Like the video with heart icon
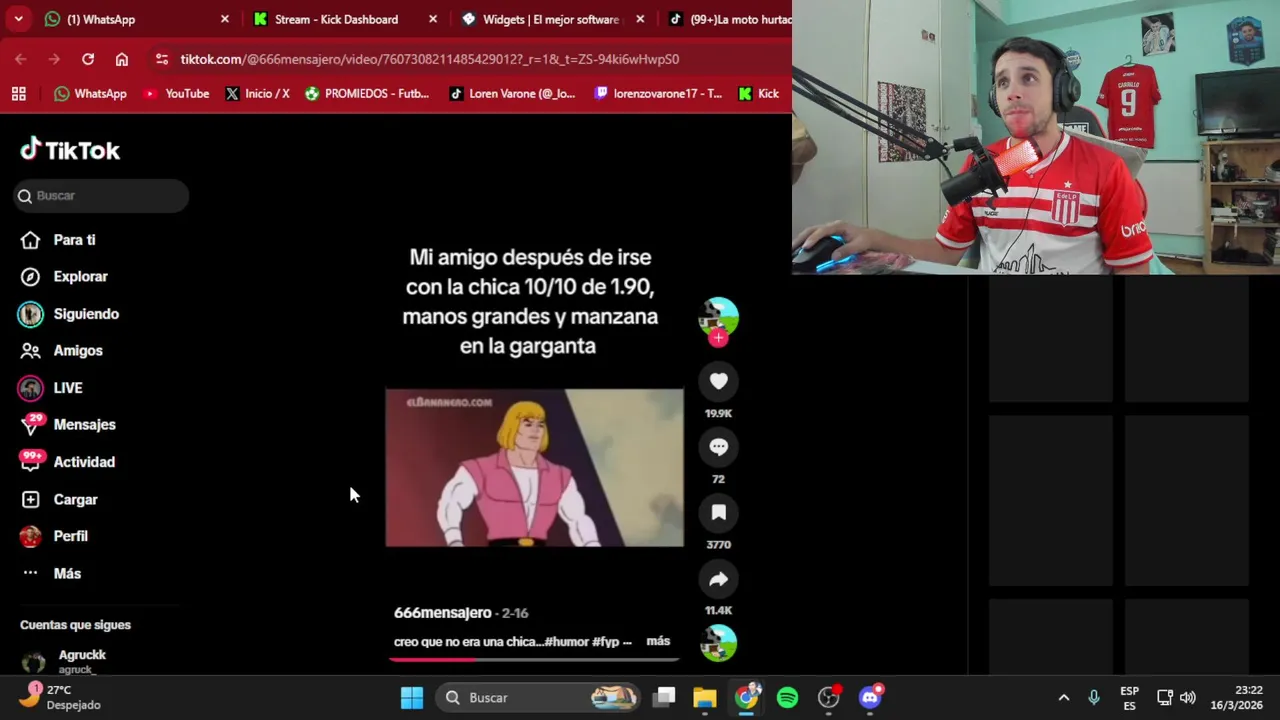 718,381
